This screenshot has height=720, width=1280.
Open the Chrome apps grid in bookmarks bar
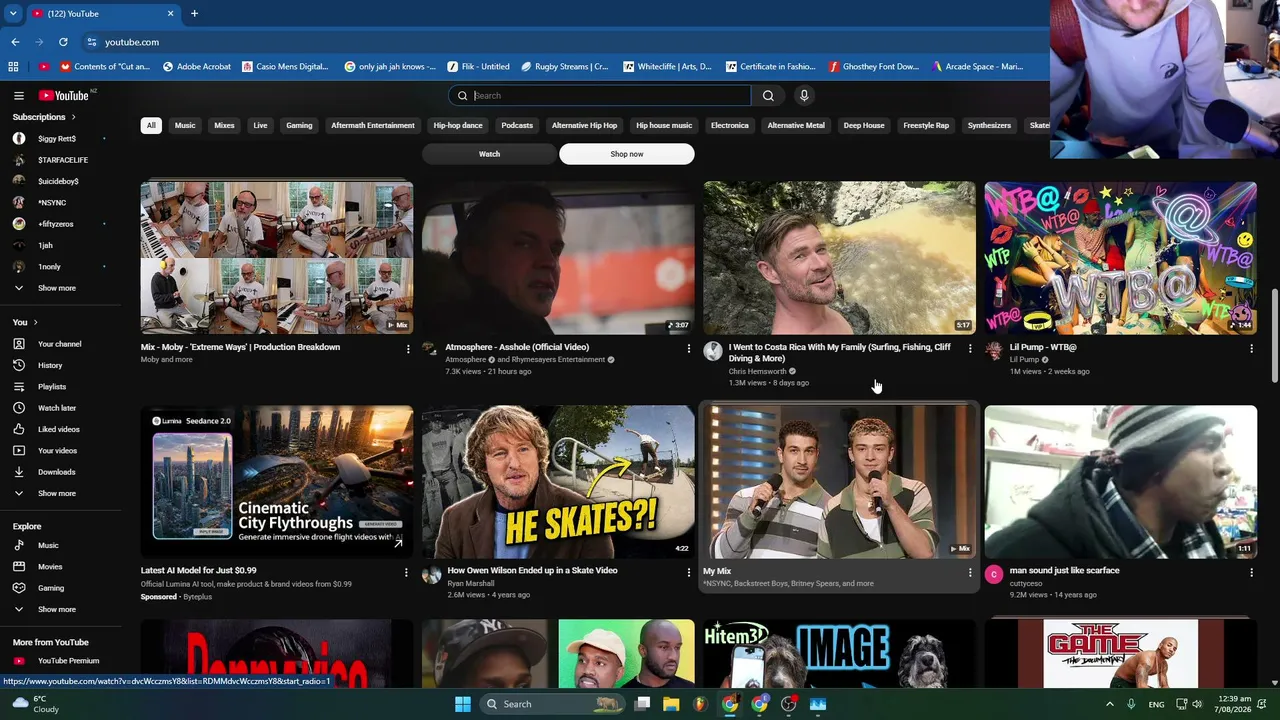pyautogui.click(x=13, y=67)
